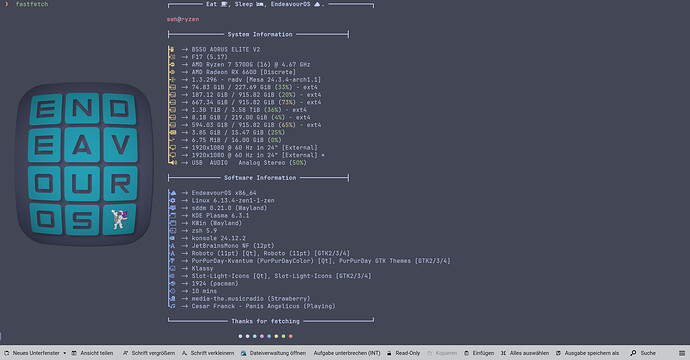Open the hamburger menu in toolbar
This screenshot has height=360, width=690.
[x=682, y=353]
